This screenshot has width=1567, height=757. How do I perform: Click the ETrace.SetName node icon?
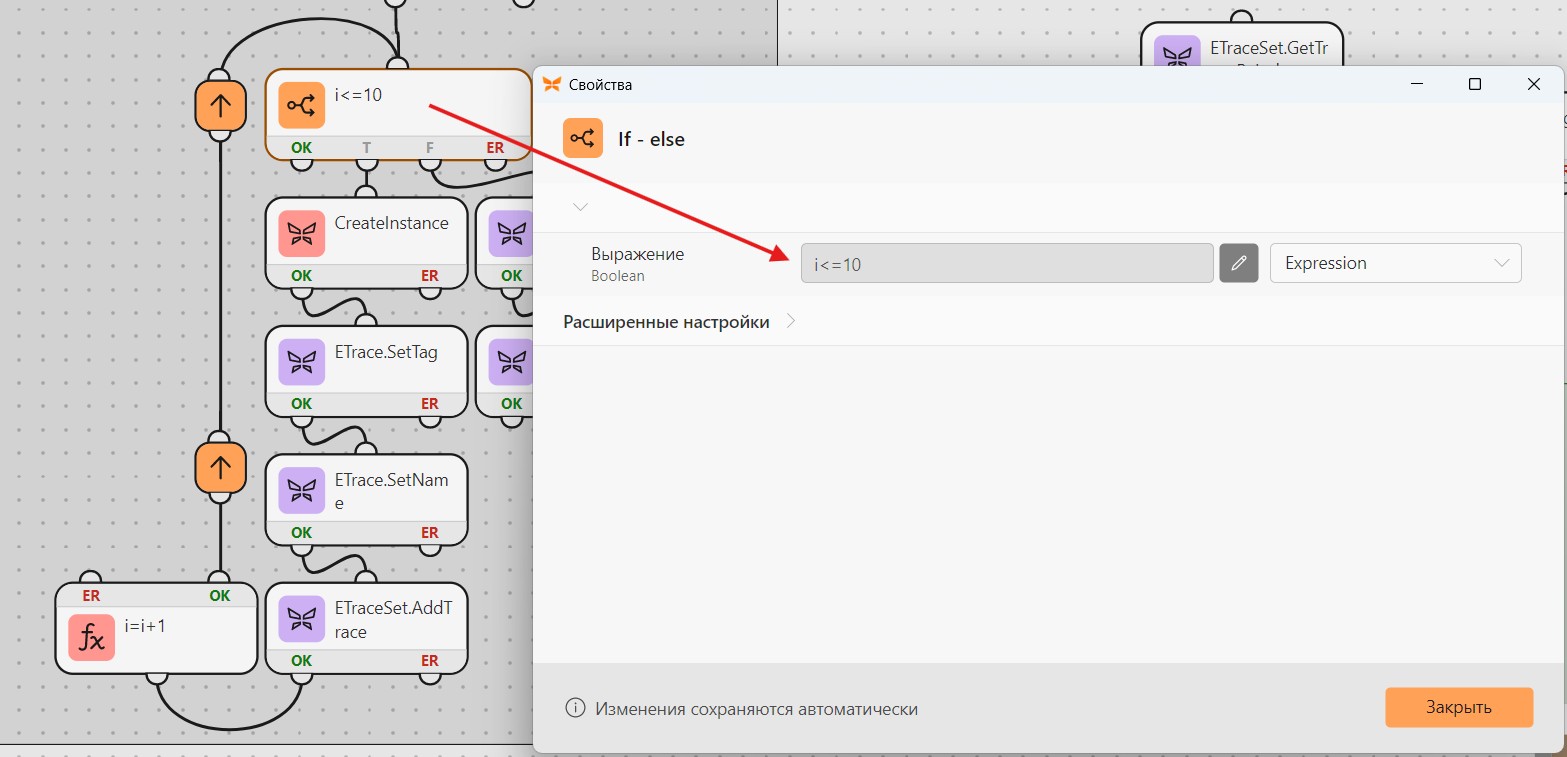click(301, 490)
